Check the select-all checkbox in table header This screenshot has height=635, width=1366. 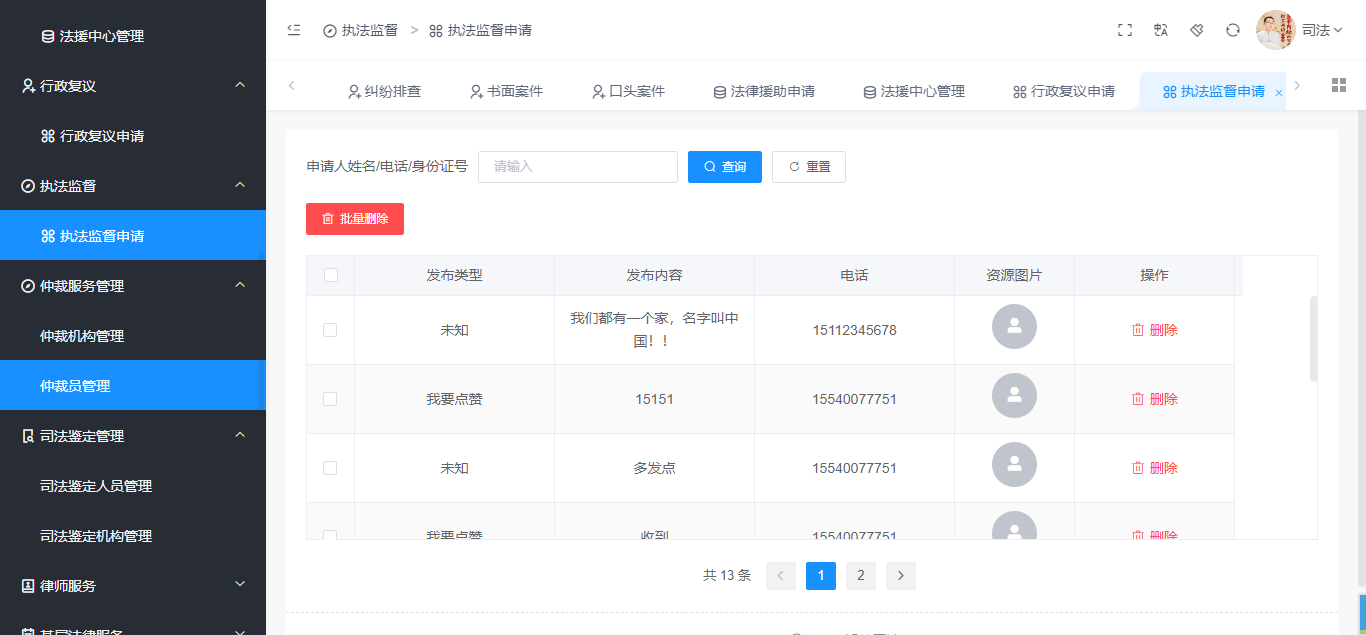point(331,275)
